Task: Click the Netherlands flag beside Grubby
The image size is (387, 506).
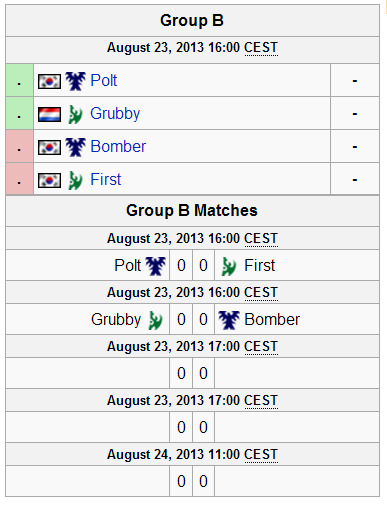Action: (x=49, y=114)
